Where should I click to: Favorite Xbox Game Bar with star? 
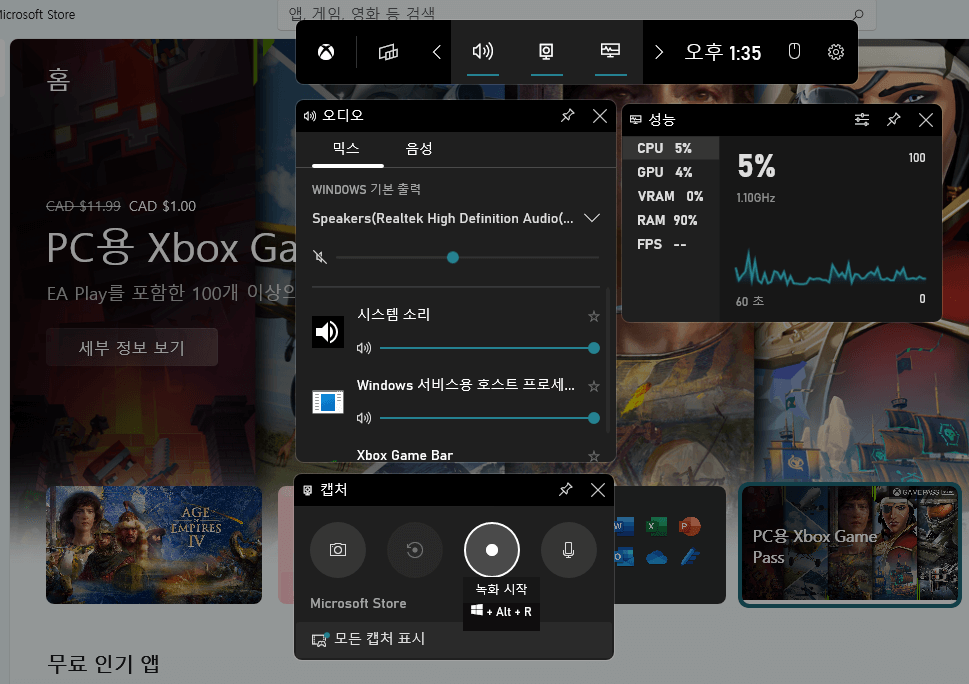tap(594, 456)
